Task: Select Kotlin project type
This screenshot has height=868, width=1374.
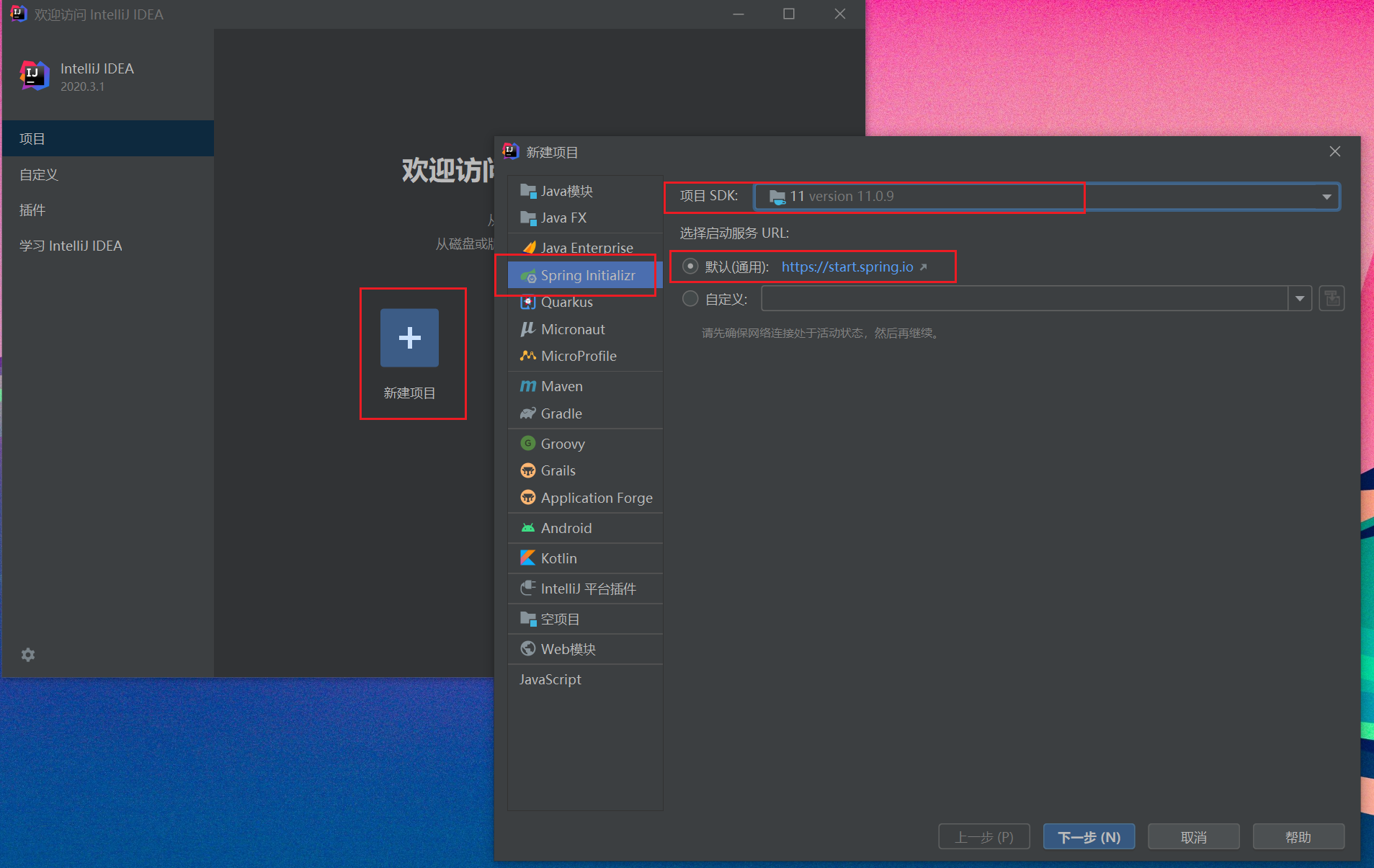Action: (585, 558)
